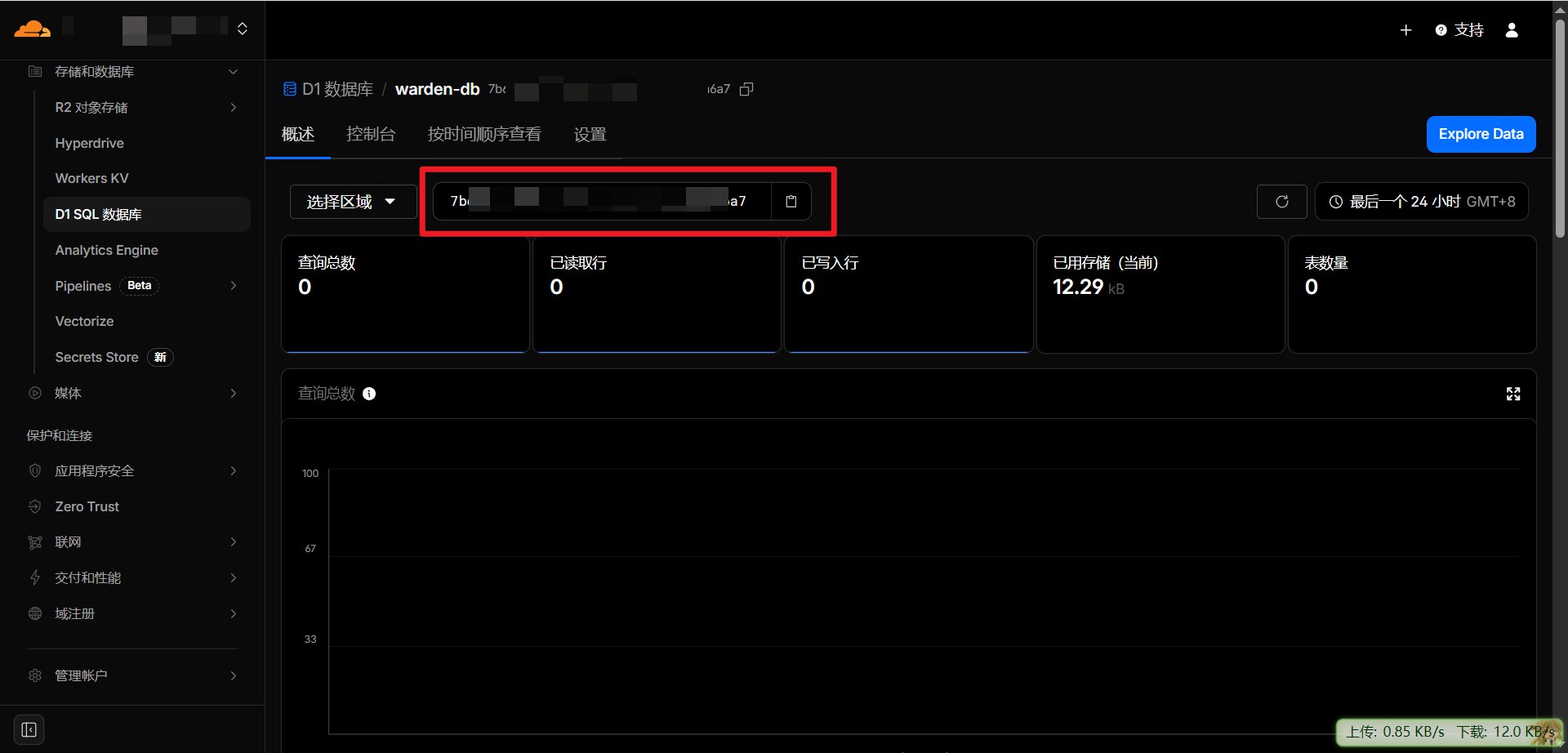Click the 联网 network icon
Viewport: 1568px width, 753px height.
pyautogui.click(x=35, y=542)
